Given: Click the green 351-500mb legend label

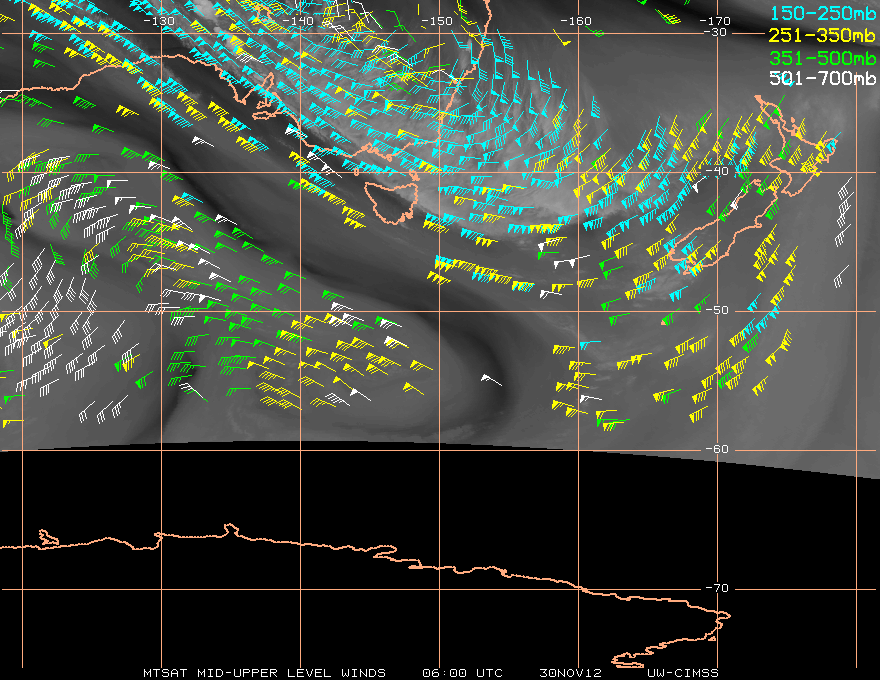Looking at the screenshot, I should point(822,58).
